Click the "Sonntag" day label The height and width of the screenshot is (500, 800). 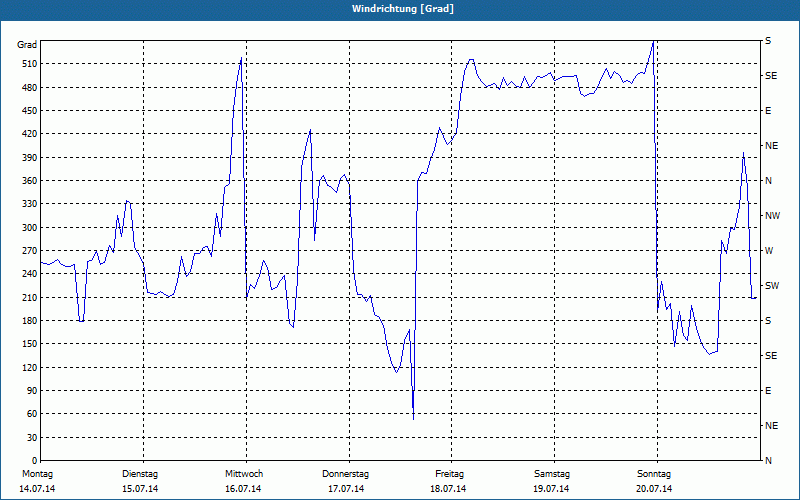pyautogui.click(x=654, y=474)
